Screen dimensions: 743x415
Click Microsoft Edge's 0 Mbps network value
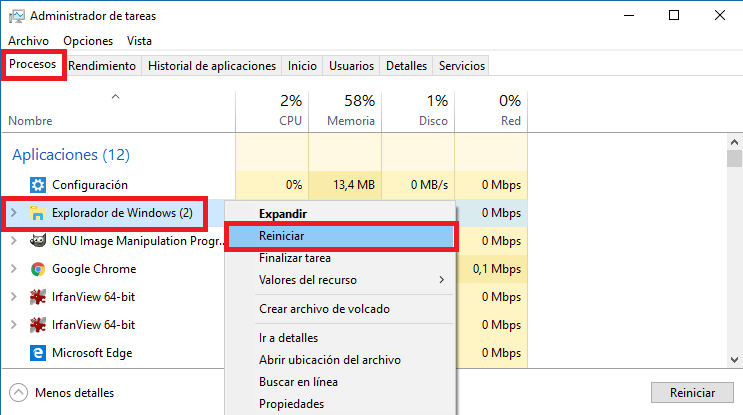[501, 353]
